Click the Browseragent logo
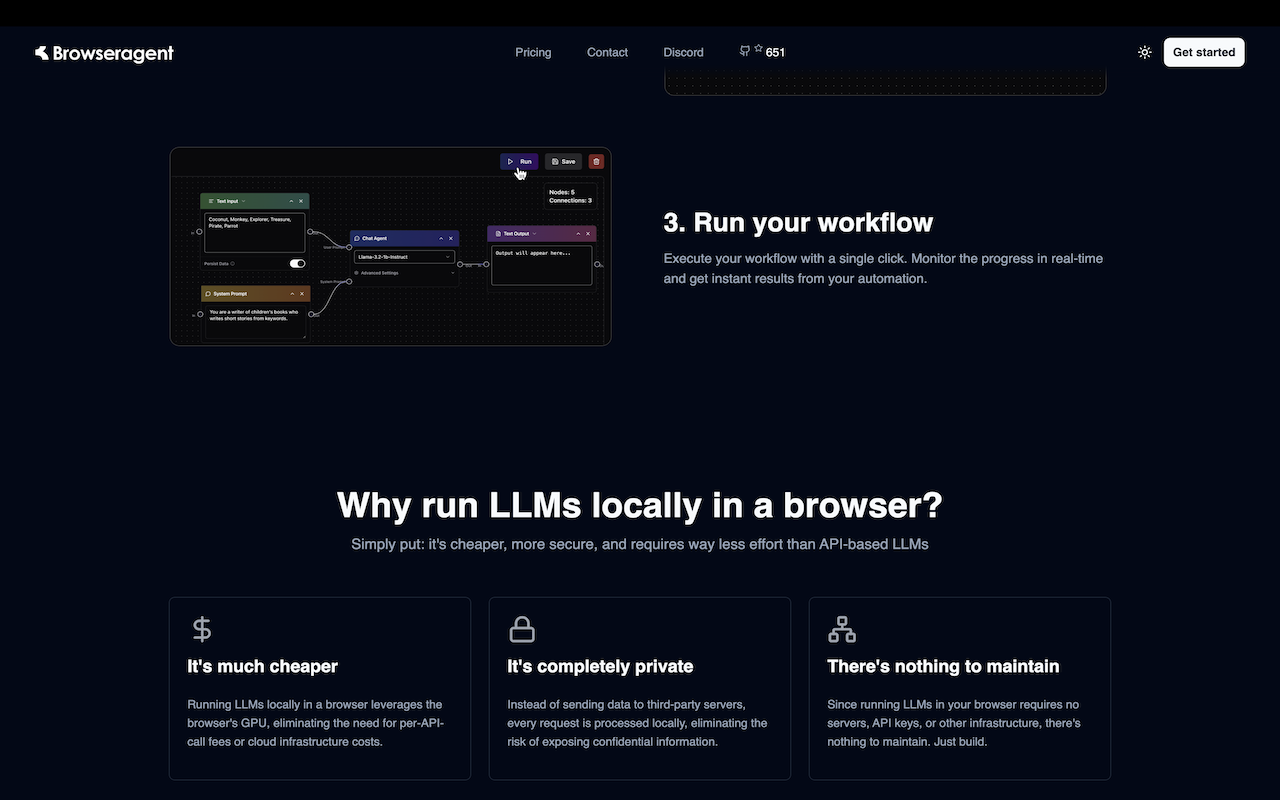 [x=104, y=52]
